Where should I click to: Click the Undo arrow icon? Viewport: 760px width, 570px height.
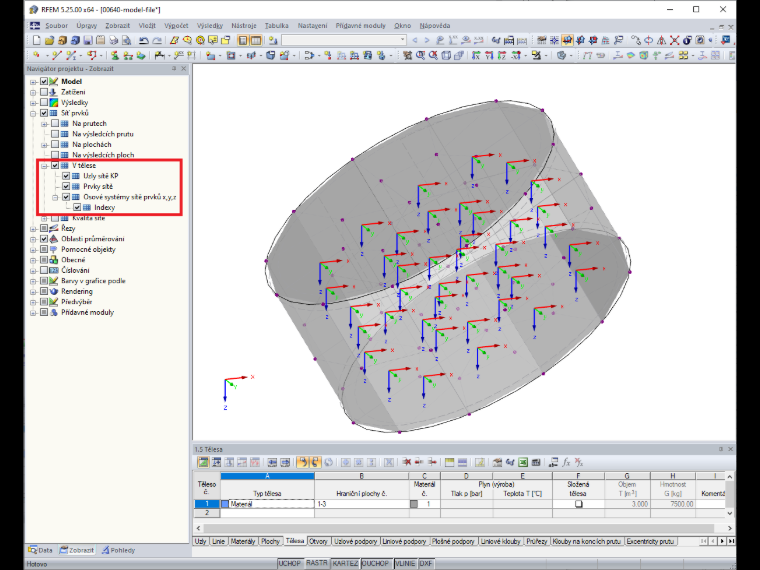tap(143, 40)
